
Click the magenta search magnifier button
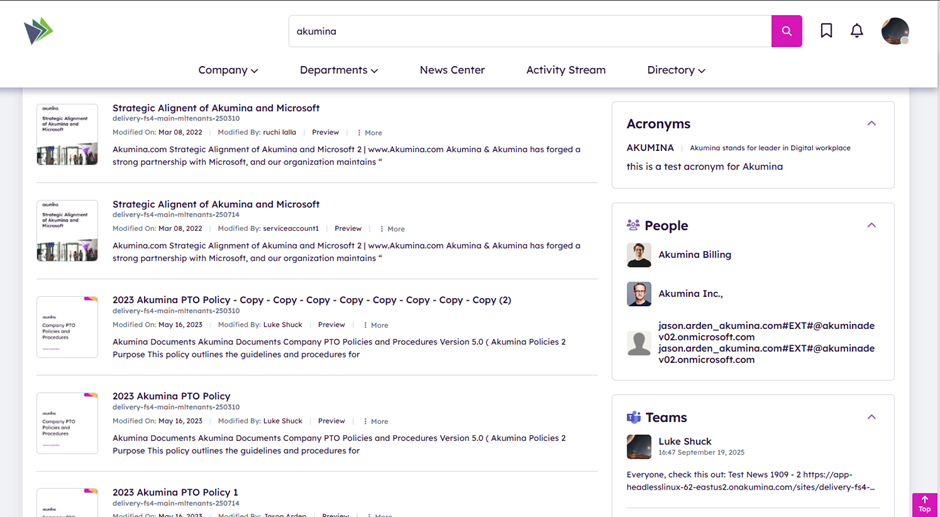[x=786, y=31]
